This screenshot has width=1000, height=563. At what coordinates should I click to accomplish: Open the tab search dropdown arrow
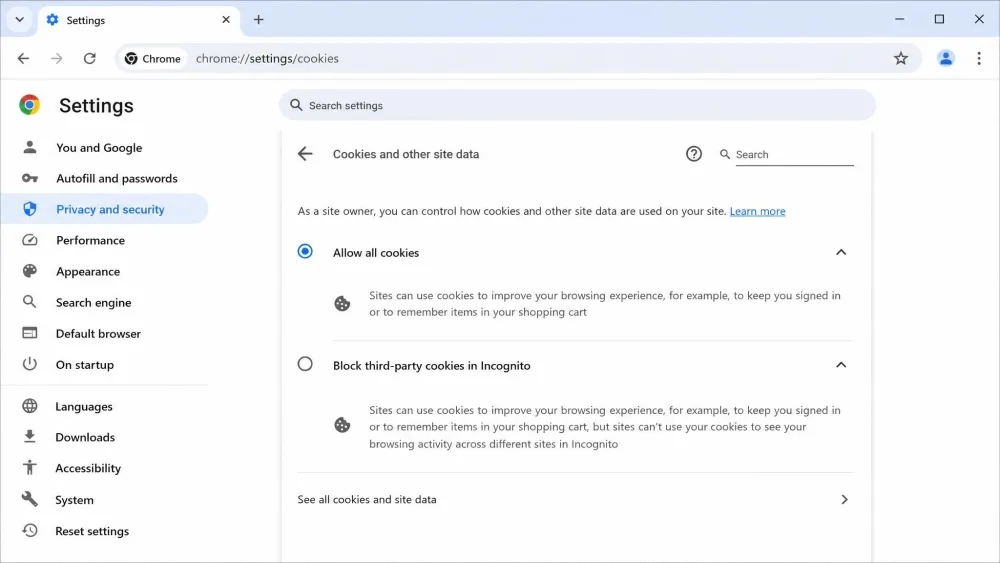(20, 20)
